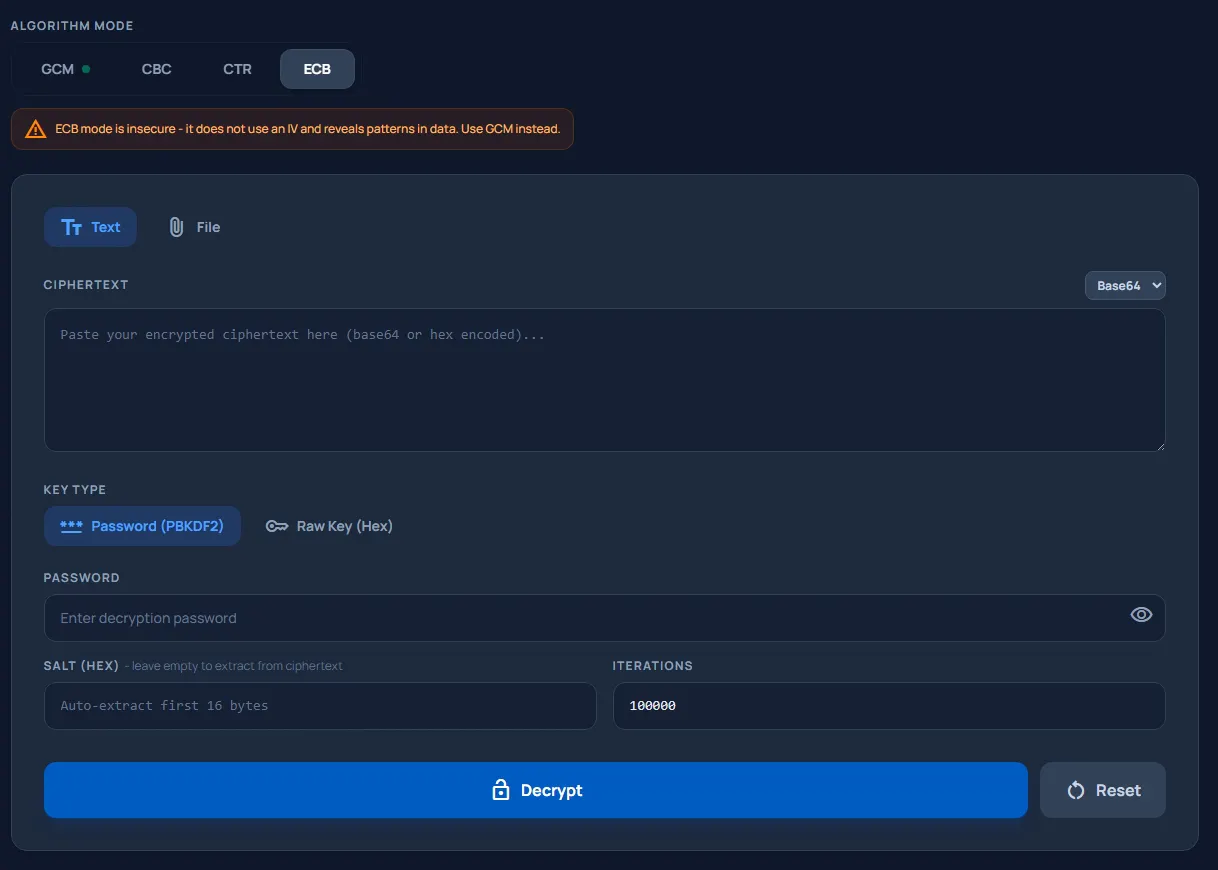Select Password (PBKDF2) key type
Viewport: 1218px width, 870px height.
142,526
